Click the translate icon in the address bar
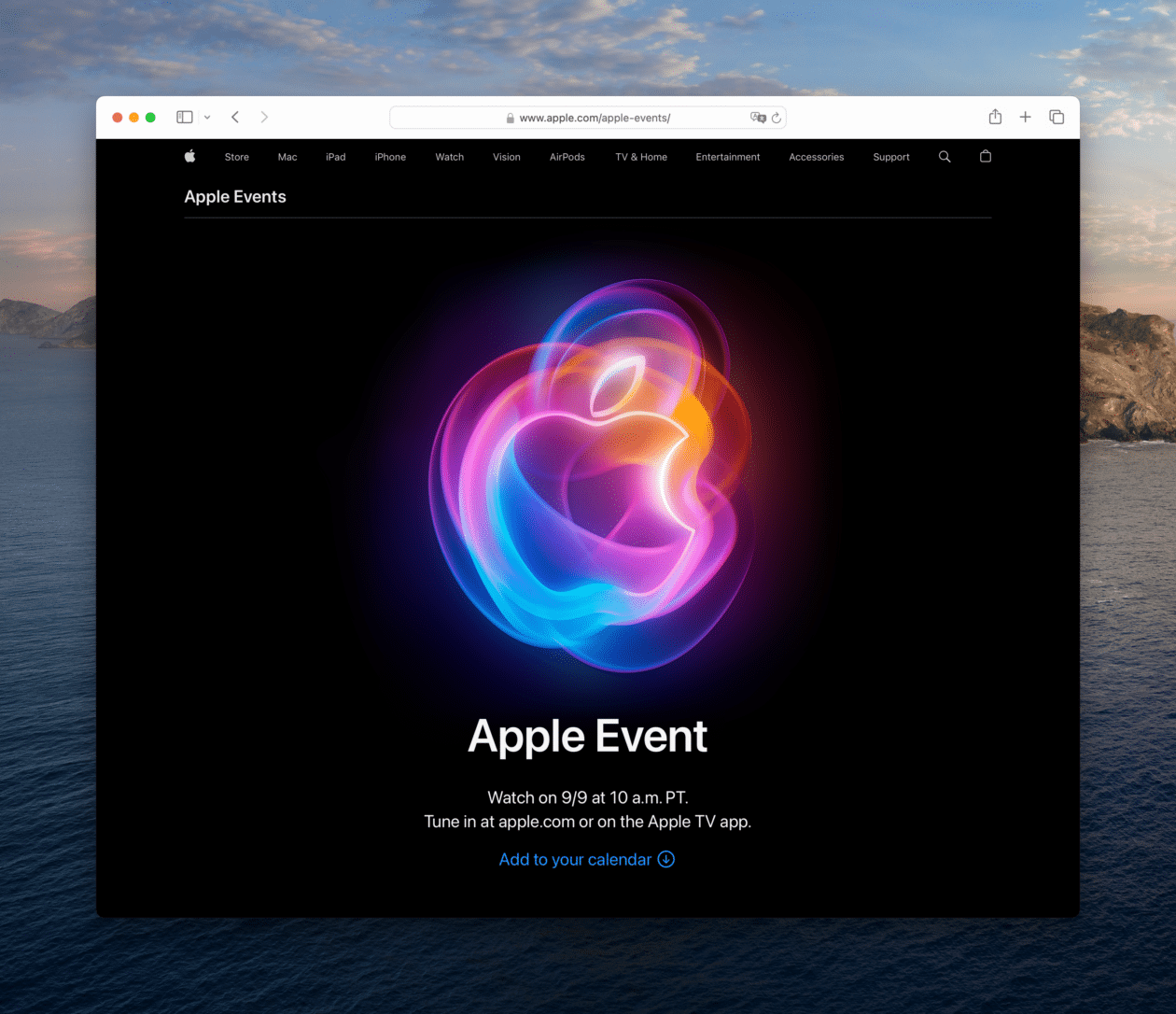The width and height of the screenshot is (1176, 1014). [758, 118]
